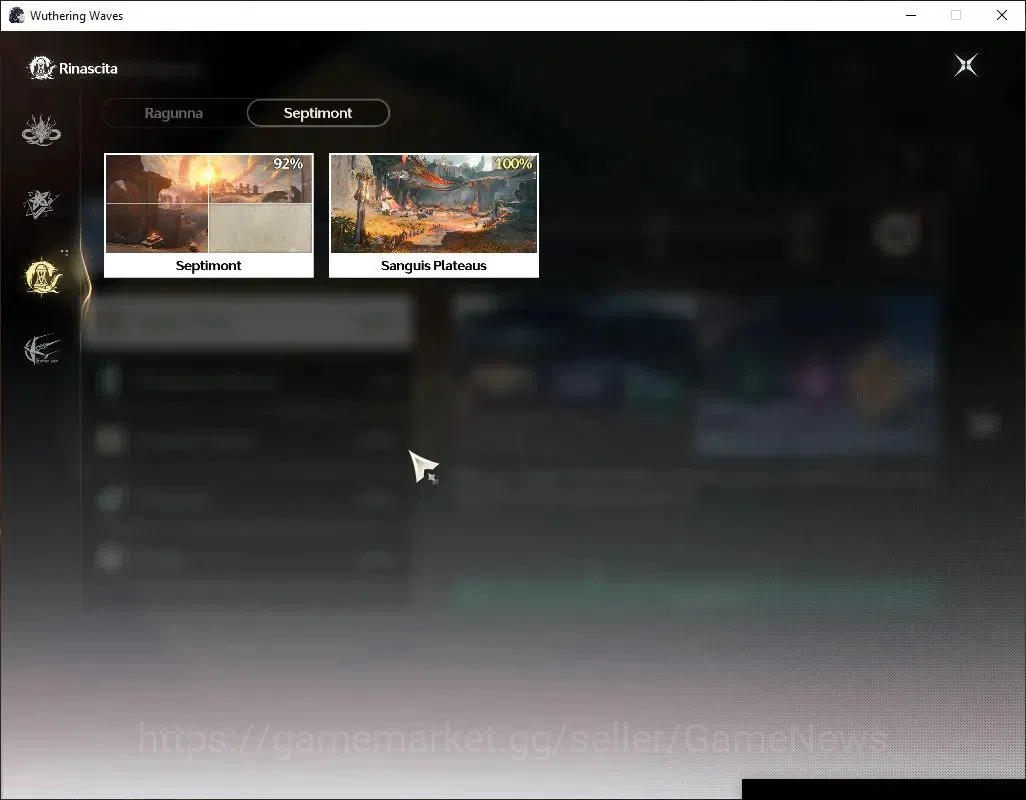The image size is (1026, 800).
Task: Click the 92% progress label on Septimont
Action: pyautogui.click(x=288, y=164)
